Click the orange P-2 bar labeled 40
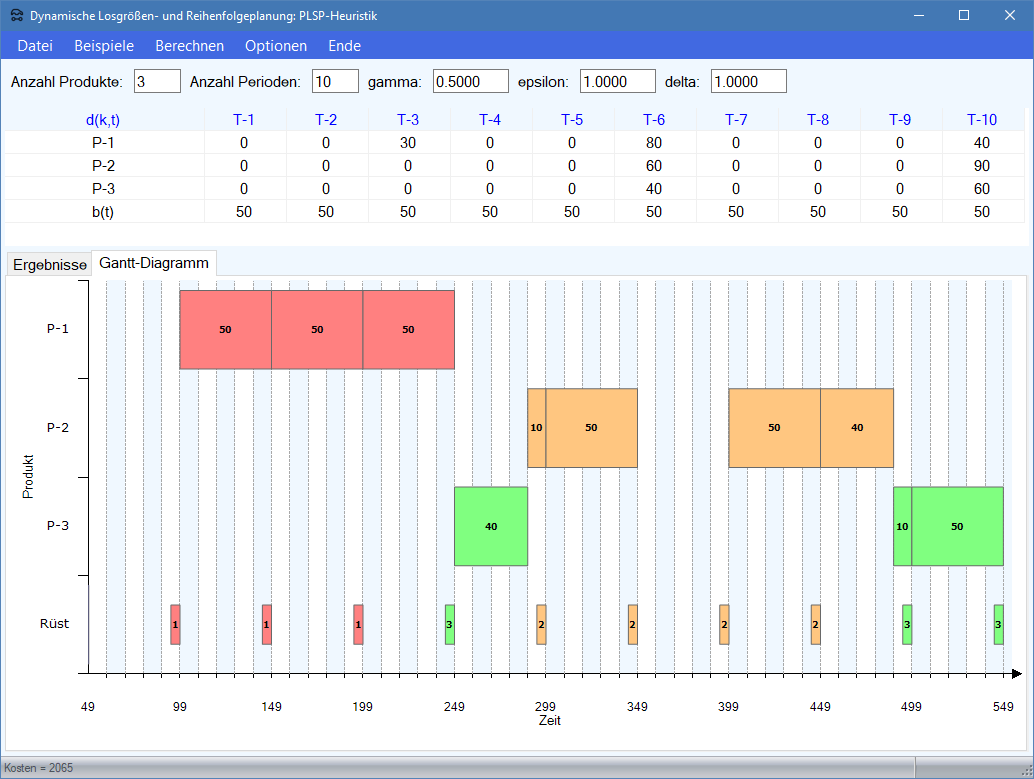Image resolution: width=1034 pixels, height=779 pixels. pos(856,428)
